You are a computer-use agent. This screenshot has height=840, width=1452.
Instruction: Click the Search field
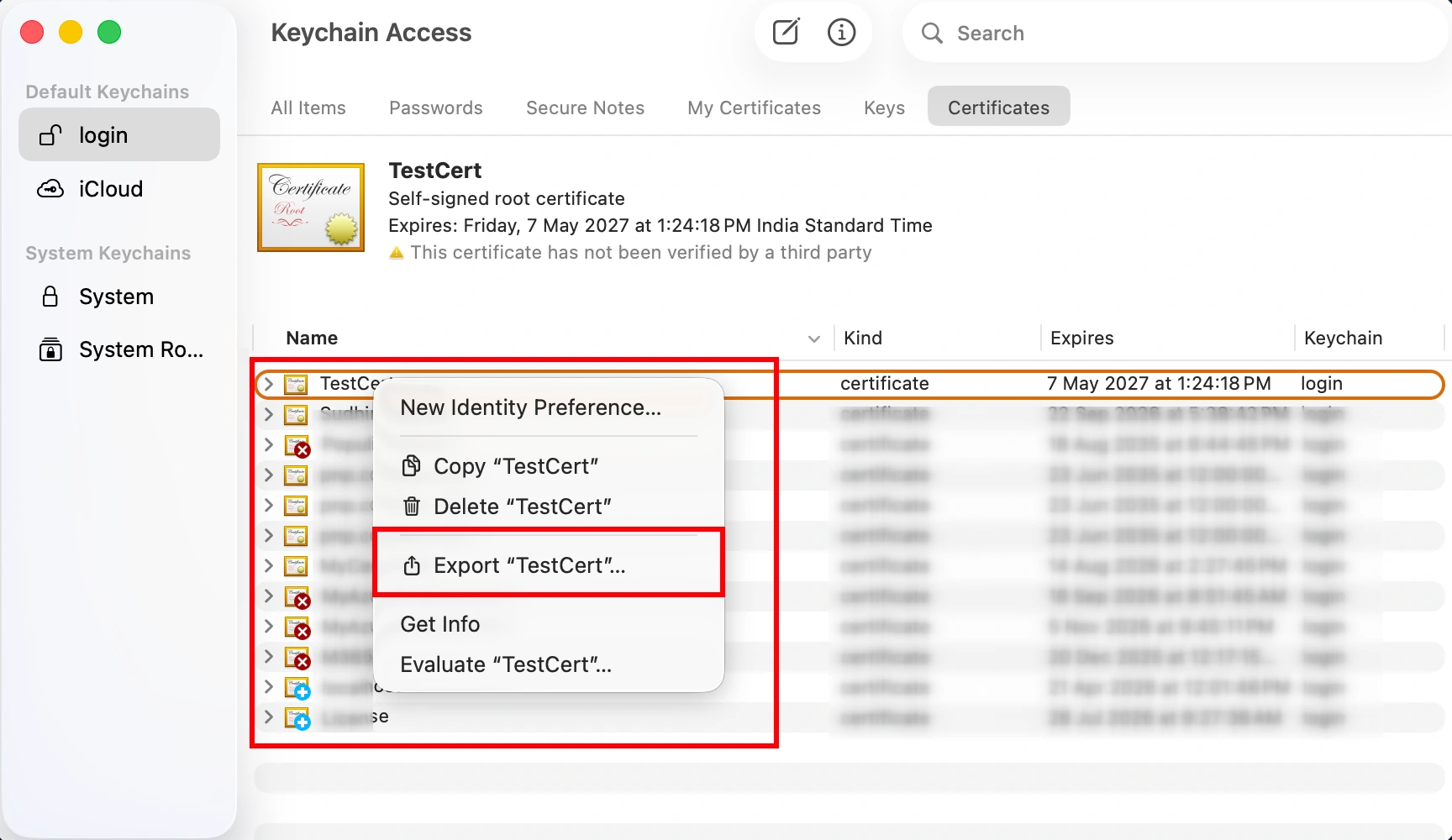1176,33
